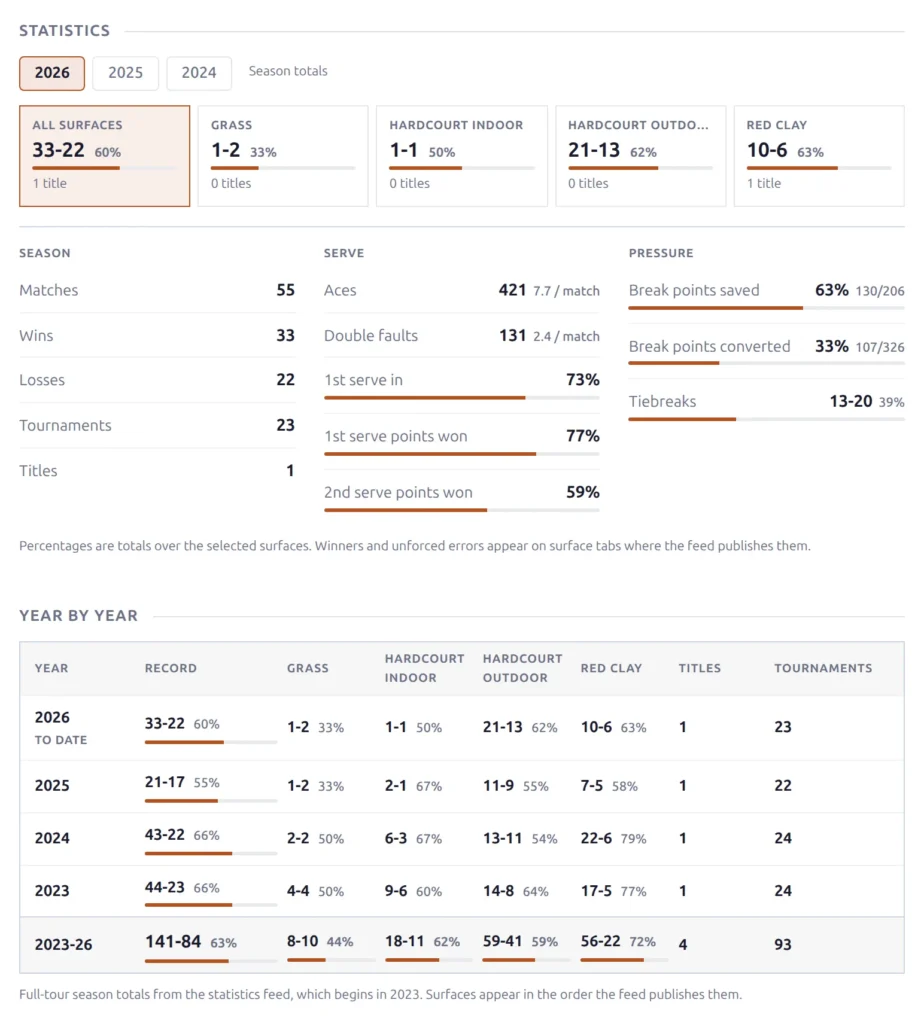Click the 43-22 record for 2024
Screen dimensions: 924x1024
click(165, 835)
